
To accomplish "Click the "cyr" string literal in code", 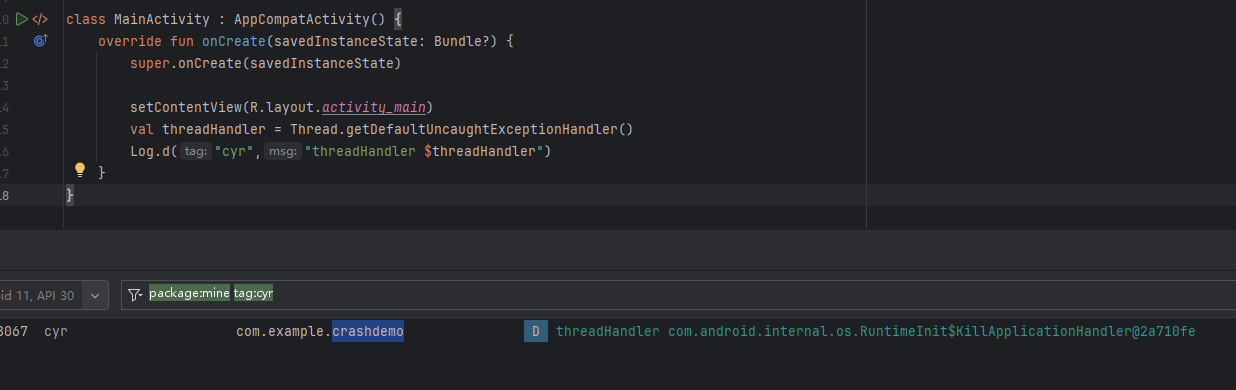I will [235, 151].
